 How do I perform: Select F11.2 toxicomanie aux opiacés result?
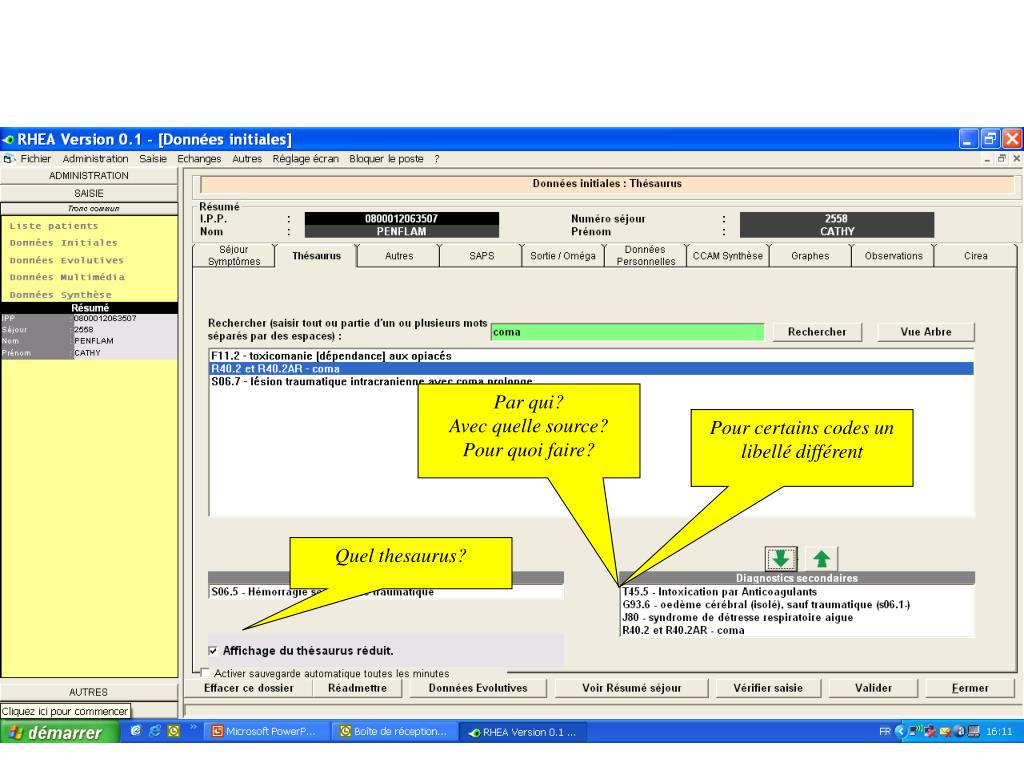(591, 356)
